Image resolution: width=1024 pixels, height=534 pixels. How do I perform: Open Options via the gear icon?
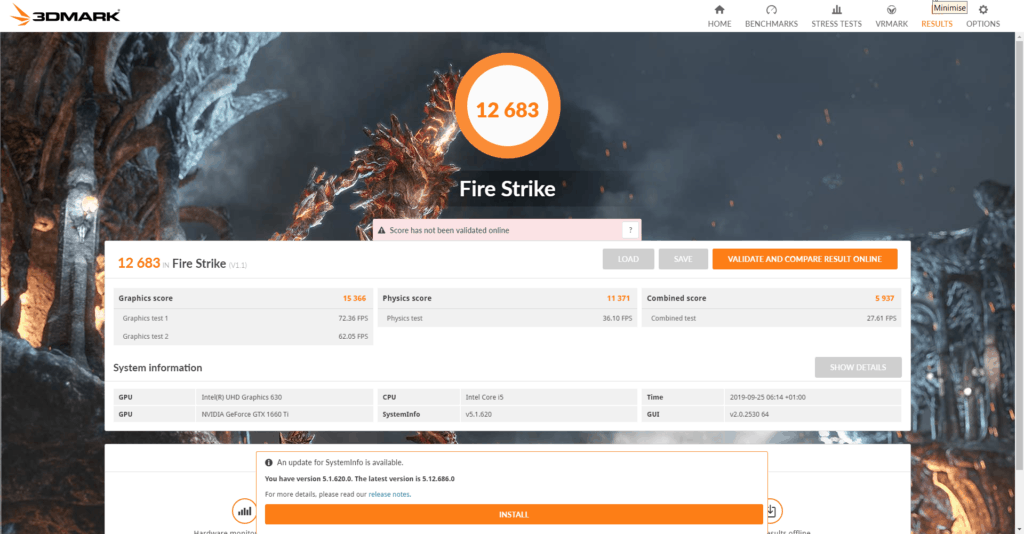[x=982, y=10]
